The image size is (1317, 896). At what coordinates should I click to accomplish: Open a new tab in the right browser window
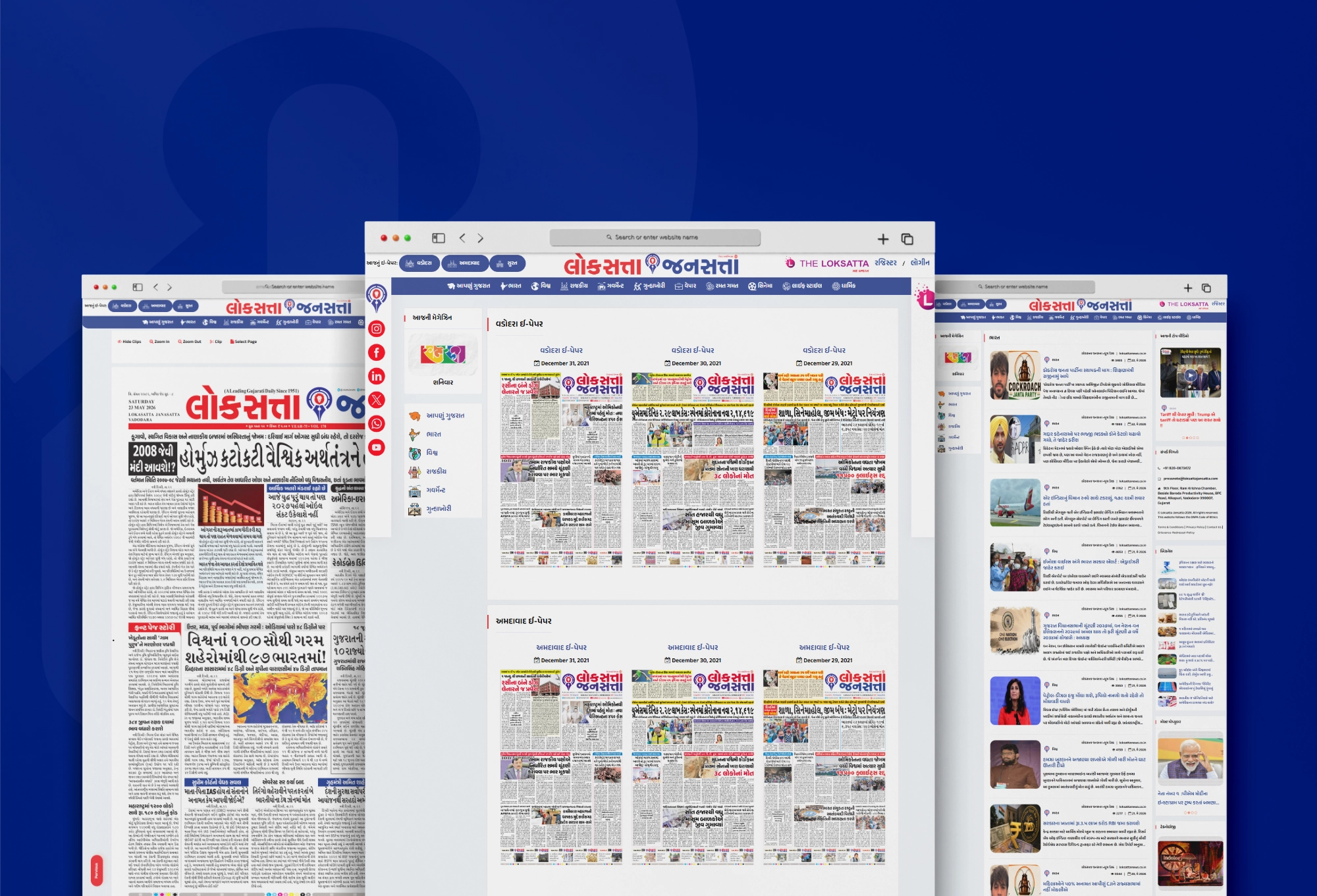[x=1188, y=288]
